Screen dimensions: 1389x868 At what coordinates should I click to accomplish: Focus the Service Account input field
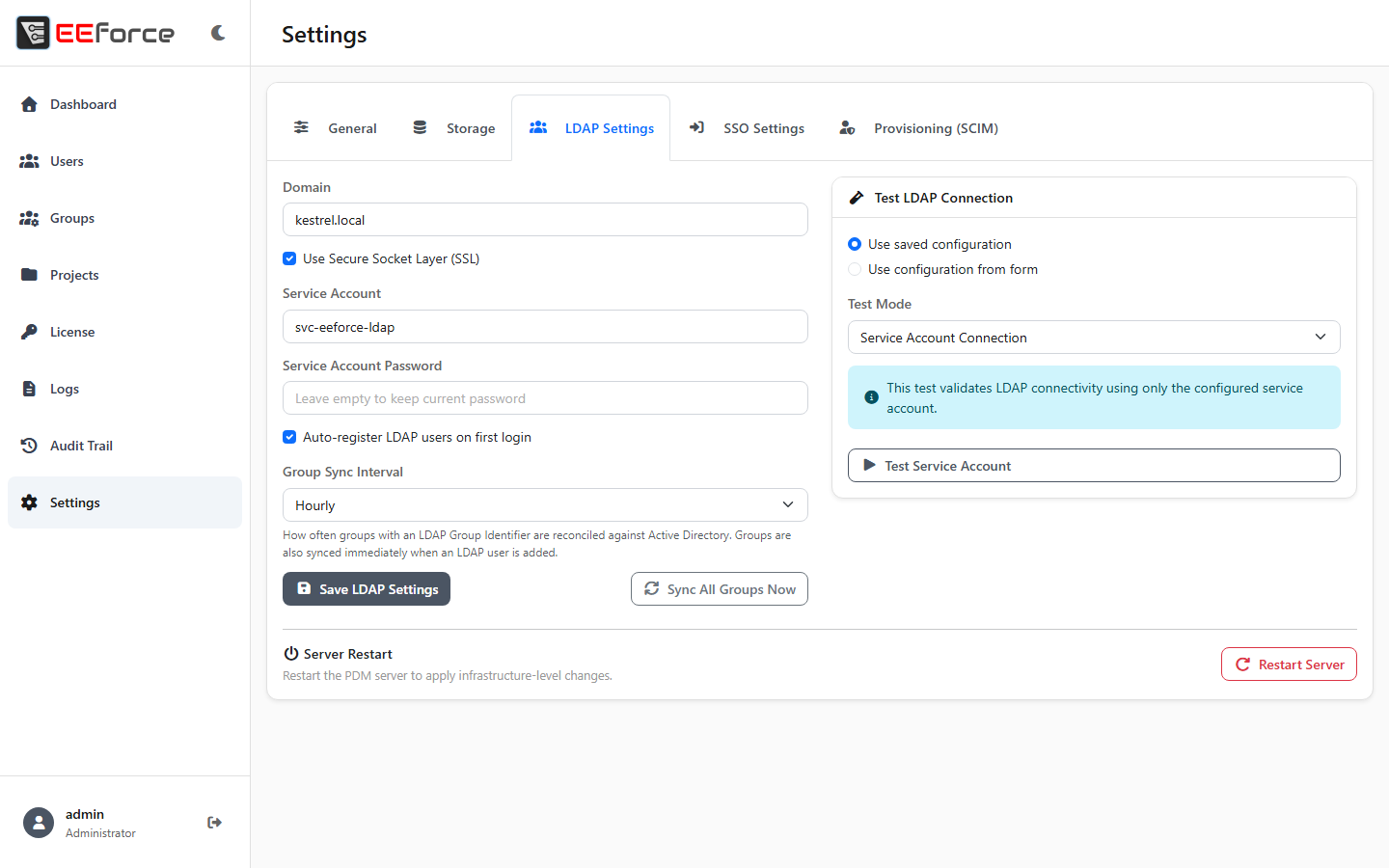click(545, 327)
